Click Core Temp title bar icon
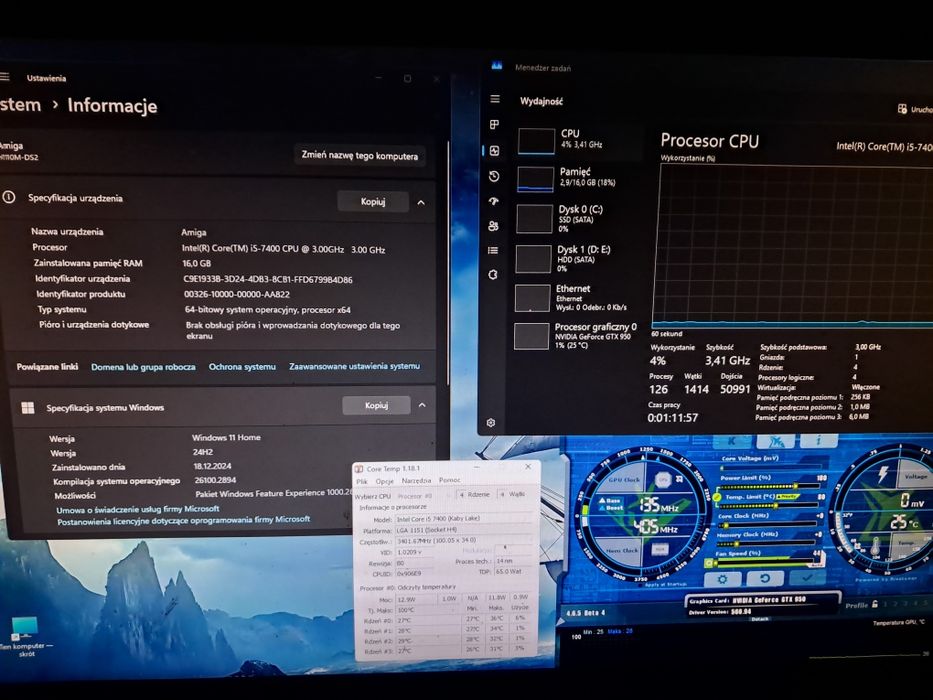Screen dimensions: 933x700 pos(359,469)
